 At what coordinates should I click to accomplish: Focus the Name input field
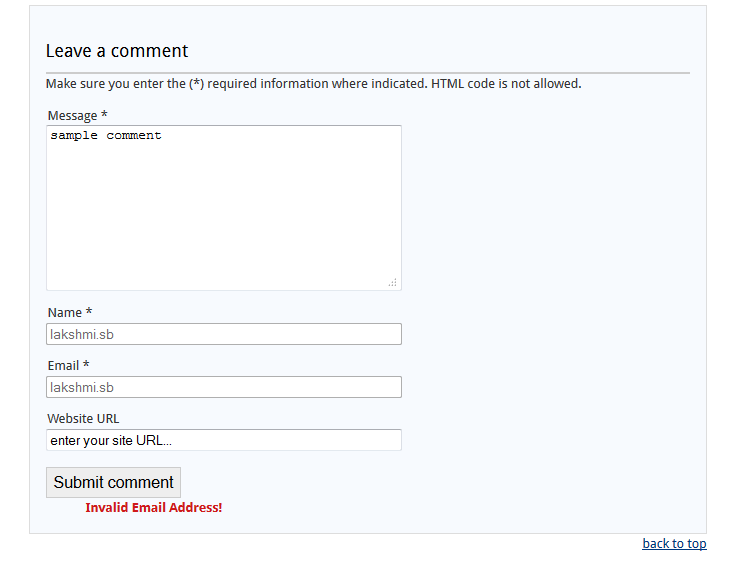(x=224, y=334)
